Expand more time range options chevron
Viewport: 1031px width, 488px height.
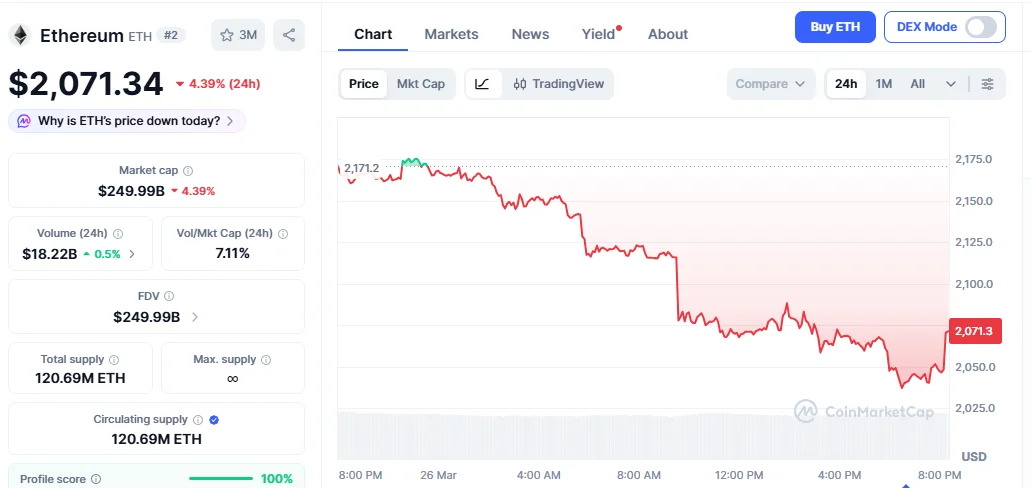pos(950,84)
